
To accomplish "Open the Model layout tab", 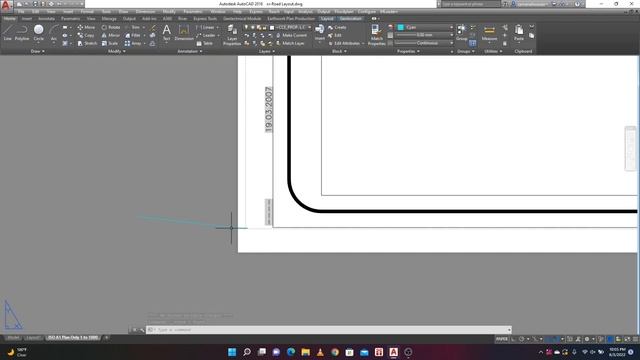I will tap(13, 338).
